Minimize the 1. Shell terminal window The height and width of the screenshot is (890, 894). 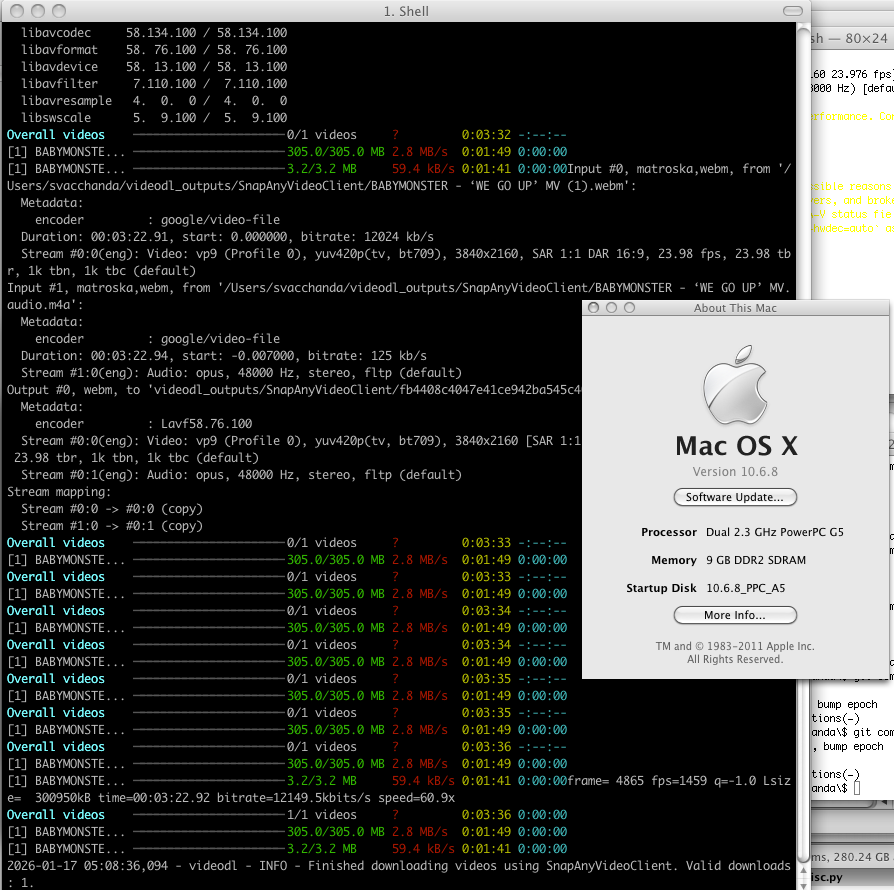click(37, 11)
